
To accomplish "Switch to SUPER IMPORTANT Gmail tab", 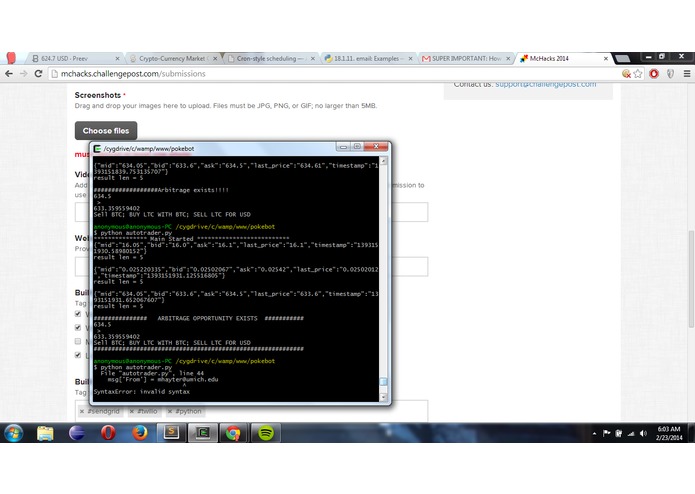I will [464, 58].
